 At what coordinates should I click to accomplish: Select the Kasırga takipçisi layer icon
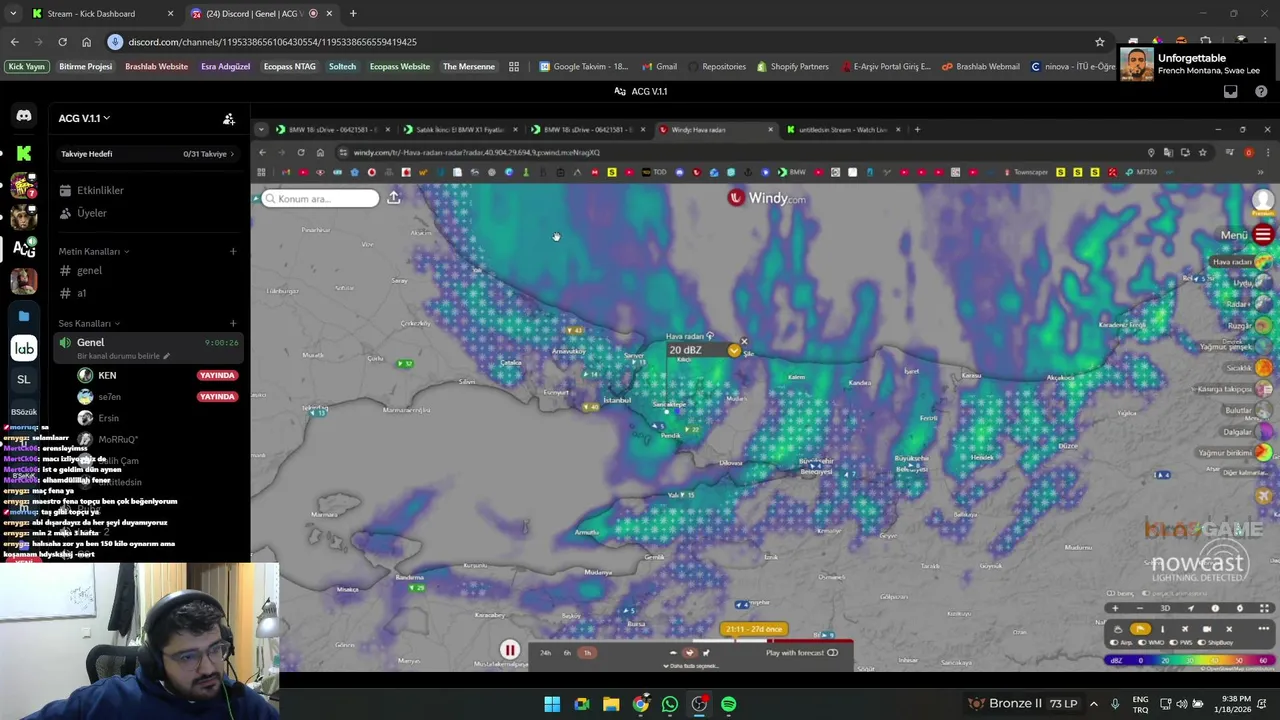(1264, 389)
